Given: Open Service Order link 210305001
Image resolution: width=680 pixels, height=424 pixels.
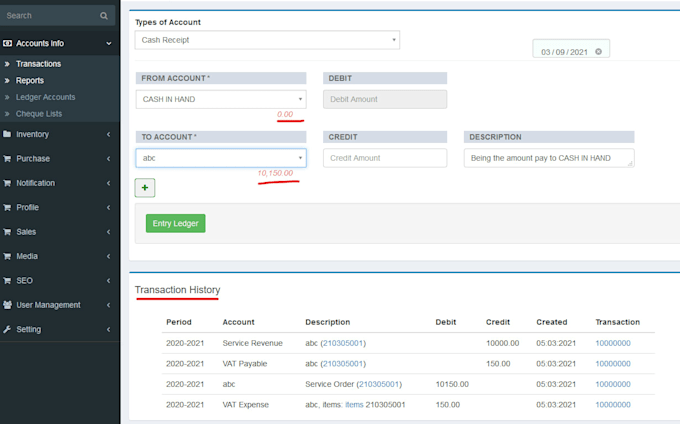Looking at the screenshot, I should pos(379,384).
